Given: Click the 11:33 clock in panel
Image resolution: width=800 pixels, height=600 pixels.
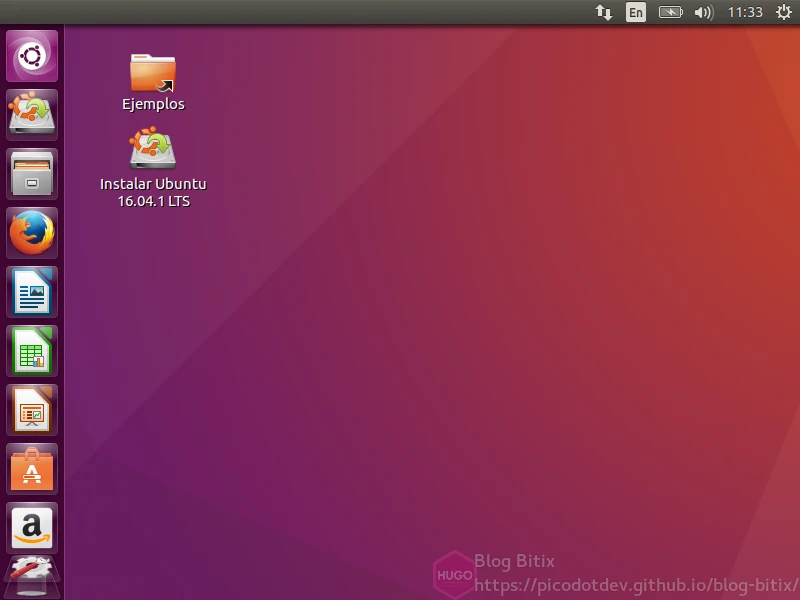Looking at the screenshot, I should tap(745, 13).
